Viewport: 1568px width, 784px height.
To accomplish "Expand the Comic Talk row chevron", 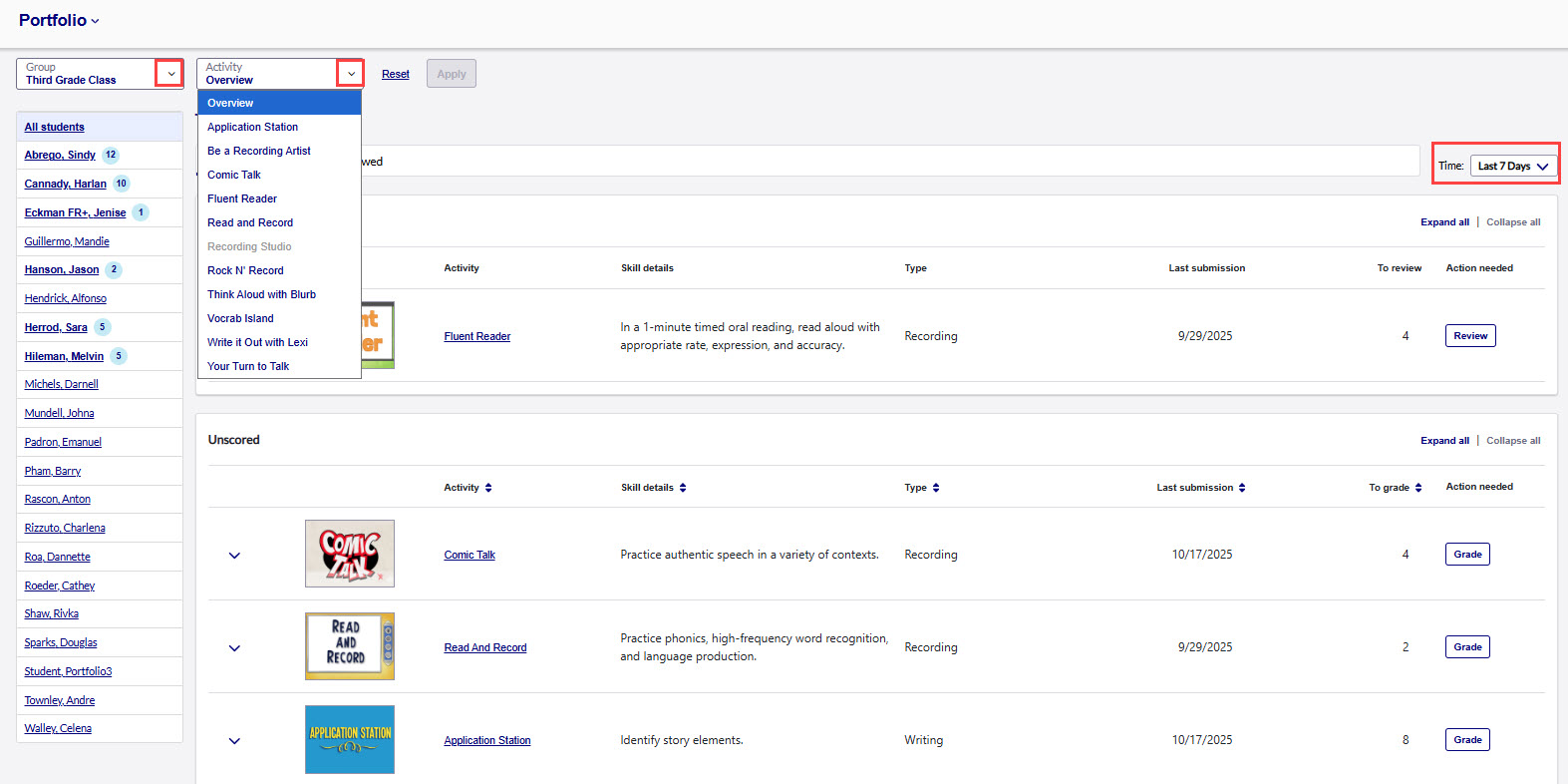I will (234, 556).
